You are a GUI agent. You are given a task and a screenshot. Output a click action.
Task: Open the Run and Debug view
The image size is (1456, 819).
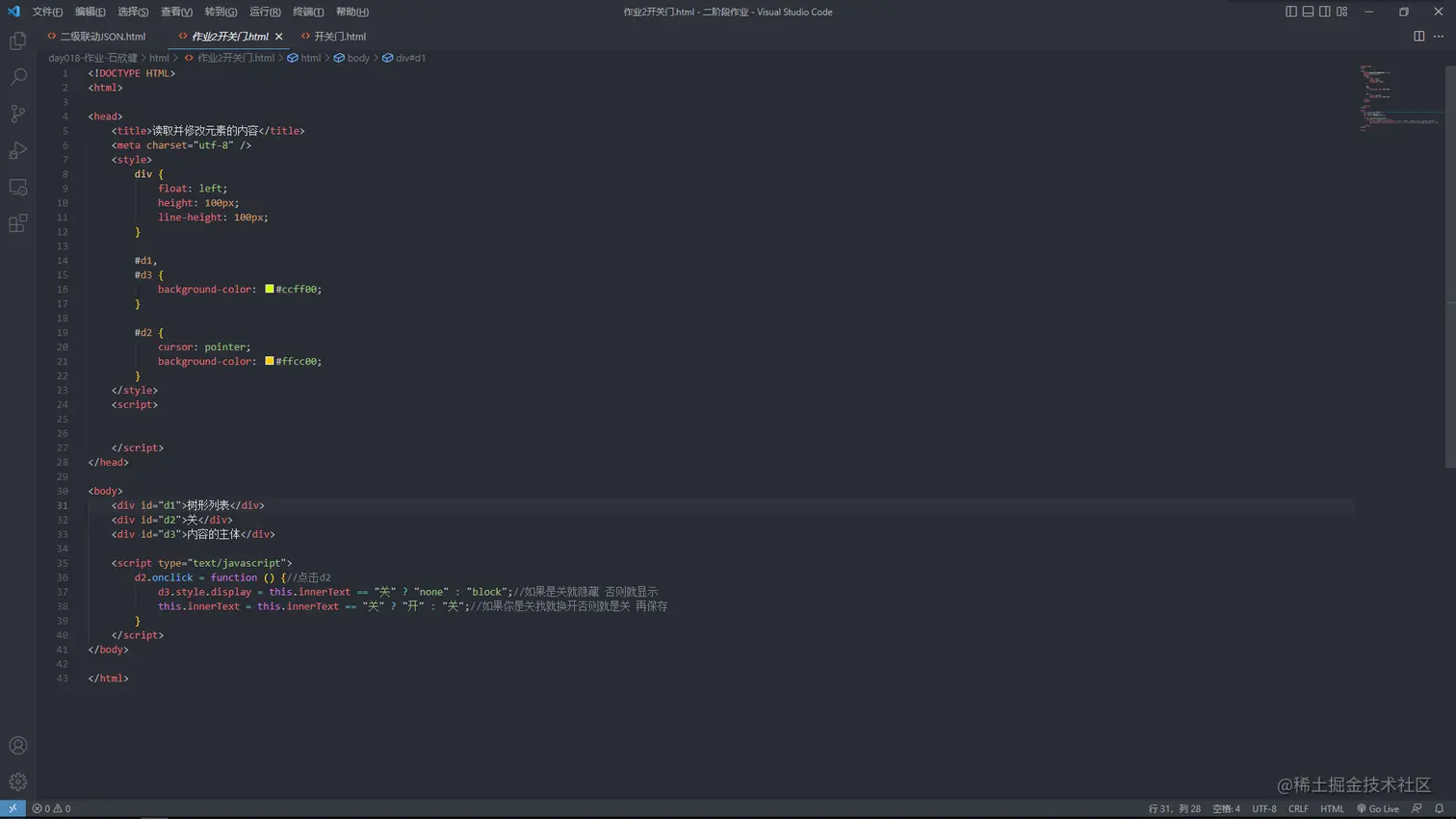(x=18, y=150)
